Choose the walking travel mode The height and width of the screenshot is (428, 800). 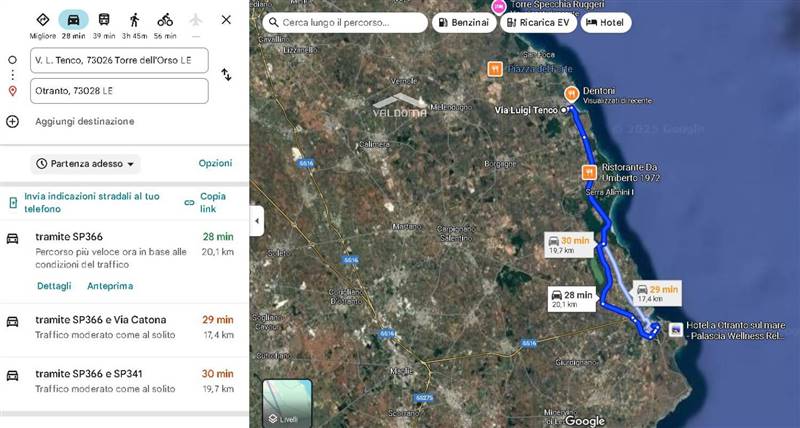click(134, 21)
